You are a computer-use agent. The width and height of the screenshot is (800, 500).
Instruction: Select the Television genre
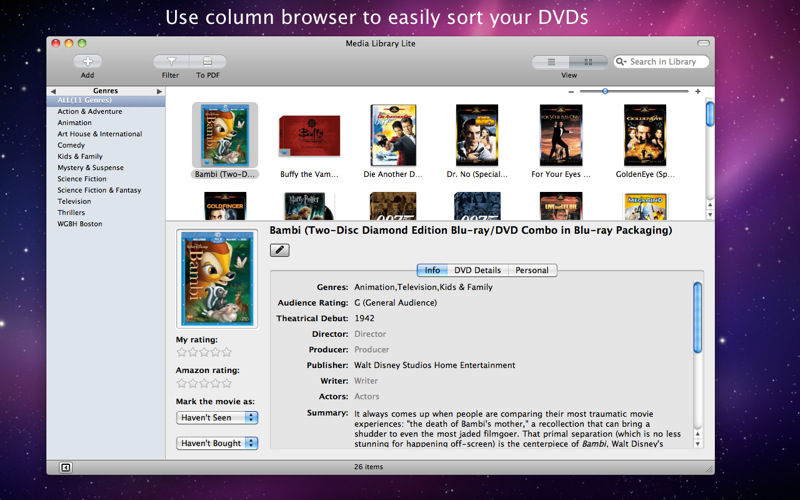point(106,201)
